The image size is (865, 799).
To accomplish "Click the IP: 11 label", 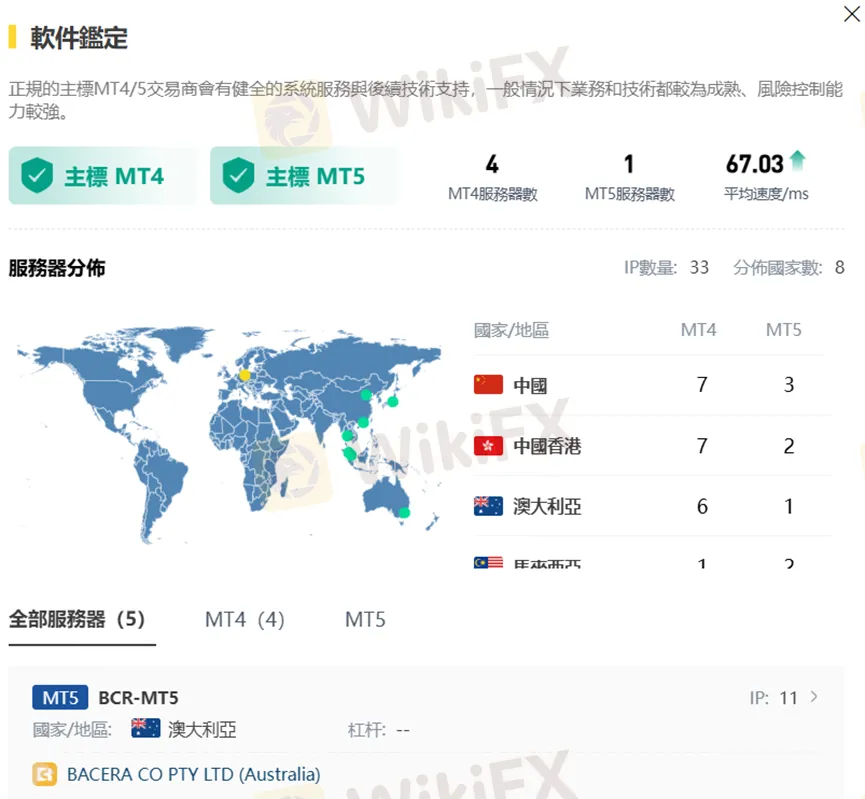I will coord(773,698).
